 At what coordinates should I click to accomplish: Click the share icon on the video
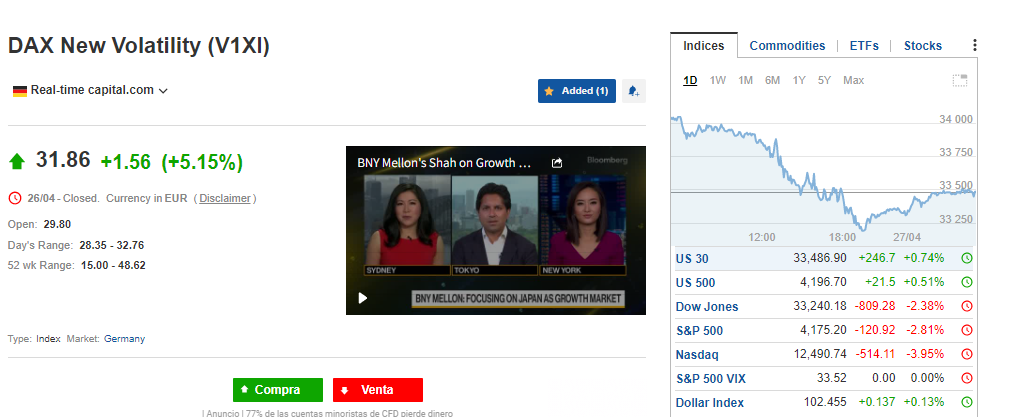tap(557, 162)
